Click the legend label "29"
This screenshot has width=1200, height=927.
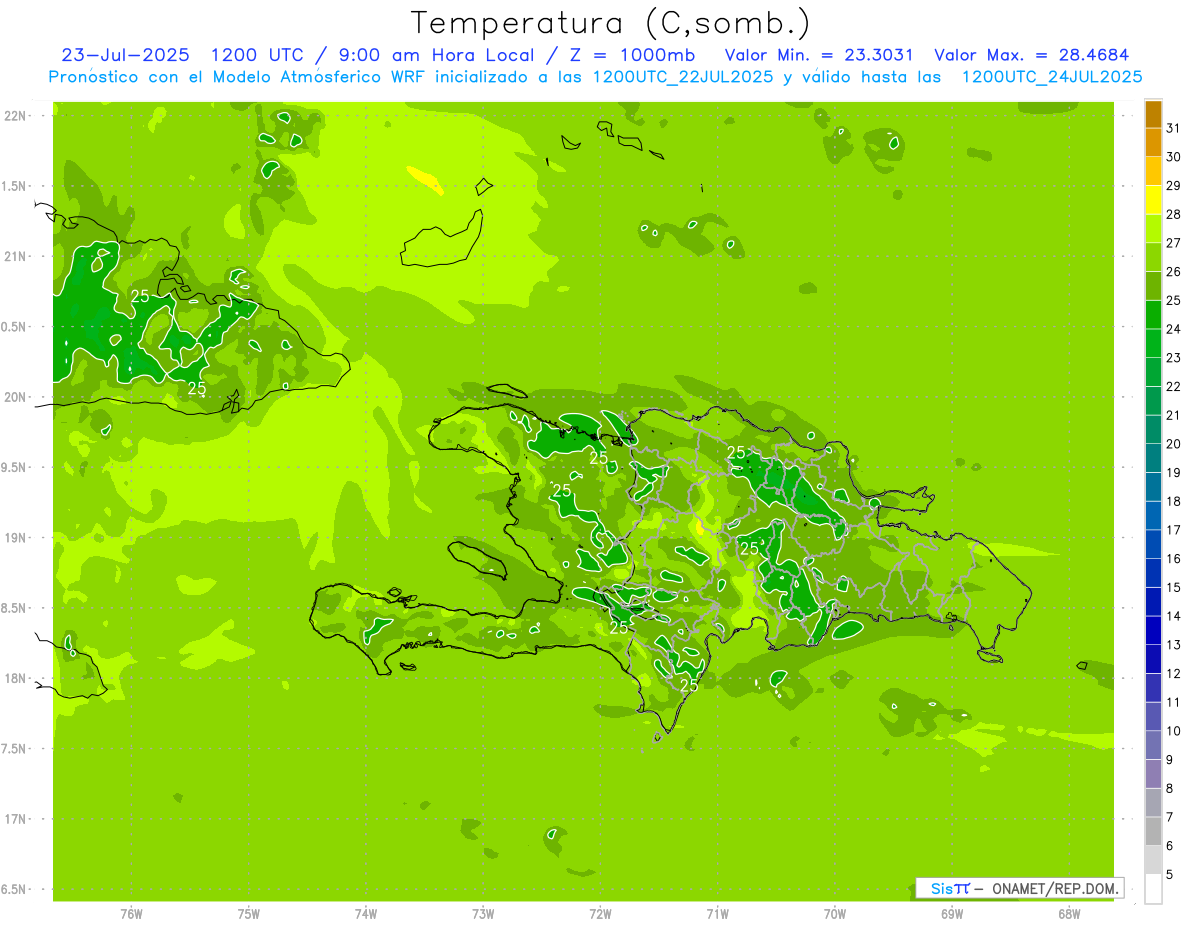coord(1173,185)
